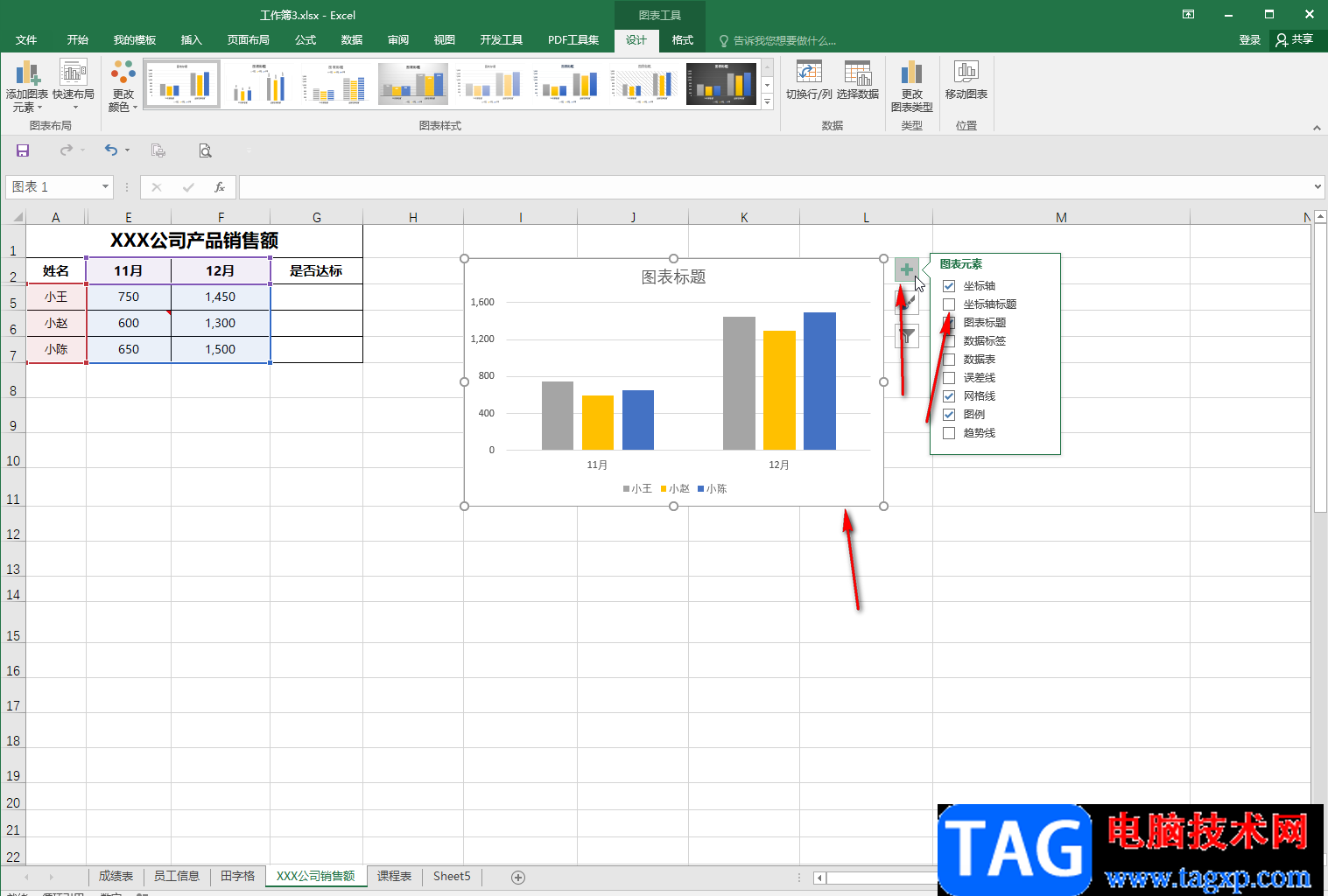Viewport: 1328px width, 896px height.
Task: Open the Change Chart Type dialog
Action: tap(912, 86)
